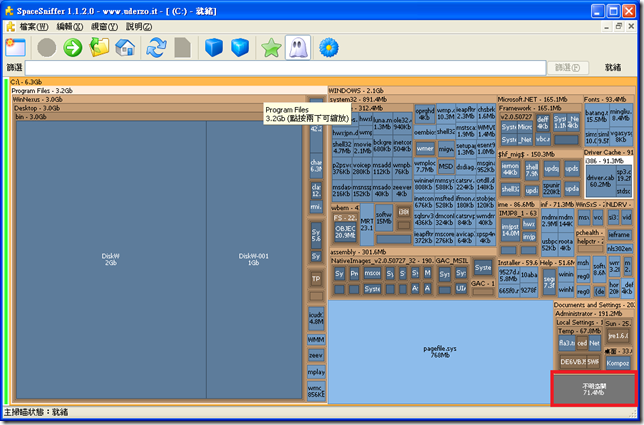Viewport: 644px width, 425px height.
Task: Close the inner C: document window
Action: click(631, 27)
